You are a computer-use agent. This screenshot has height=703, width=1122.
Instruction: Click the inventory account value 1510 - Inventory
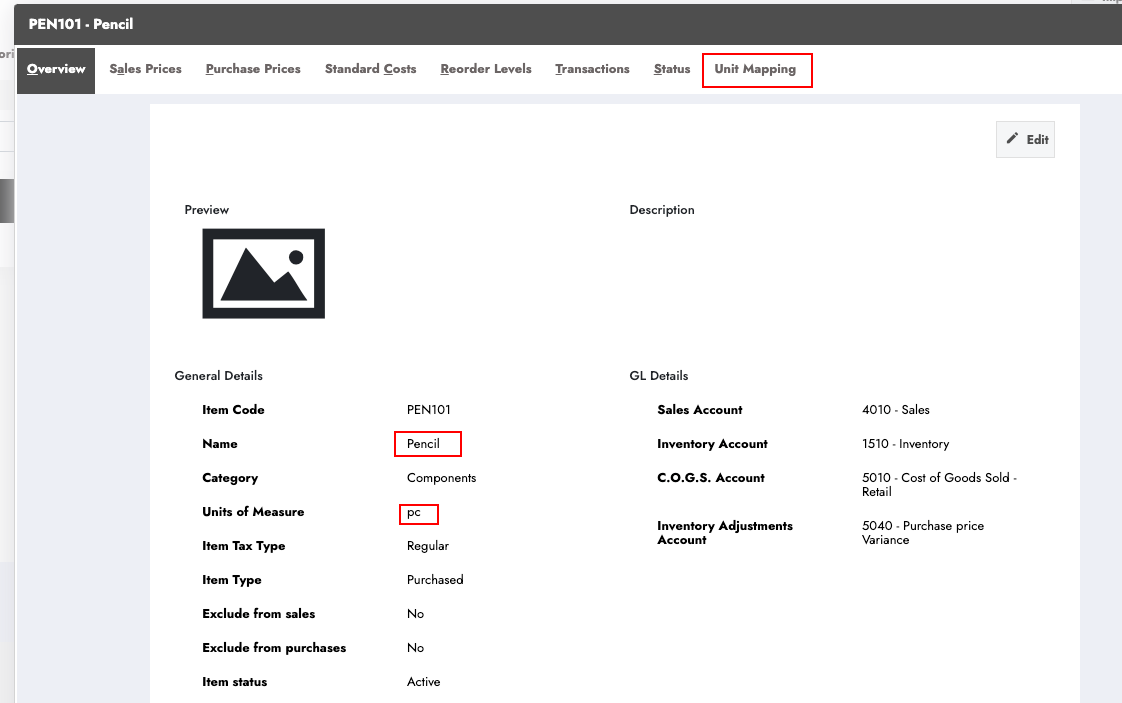(905, 444)
